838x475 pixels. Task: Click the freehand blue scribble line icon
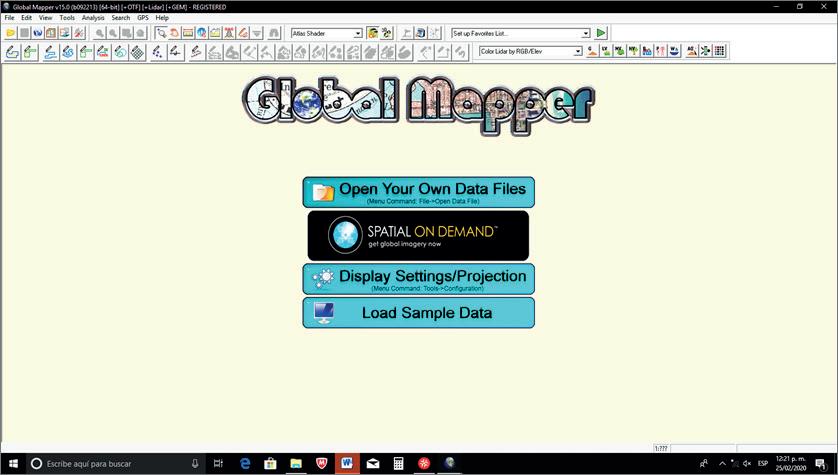pos(68,52)
